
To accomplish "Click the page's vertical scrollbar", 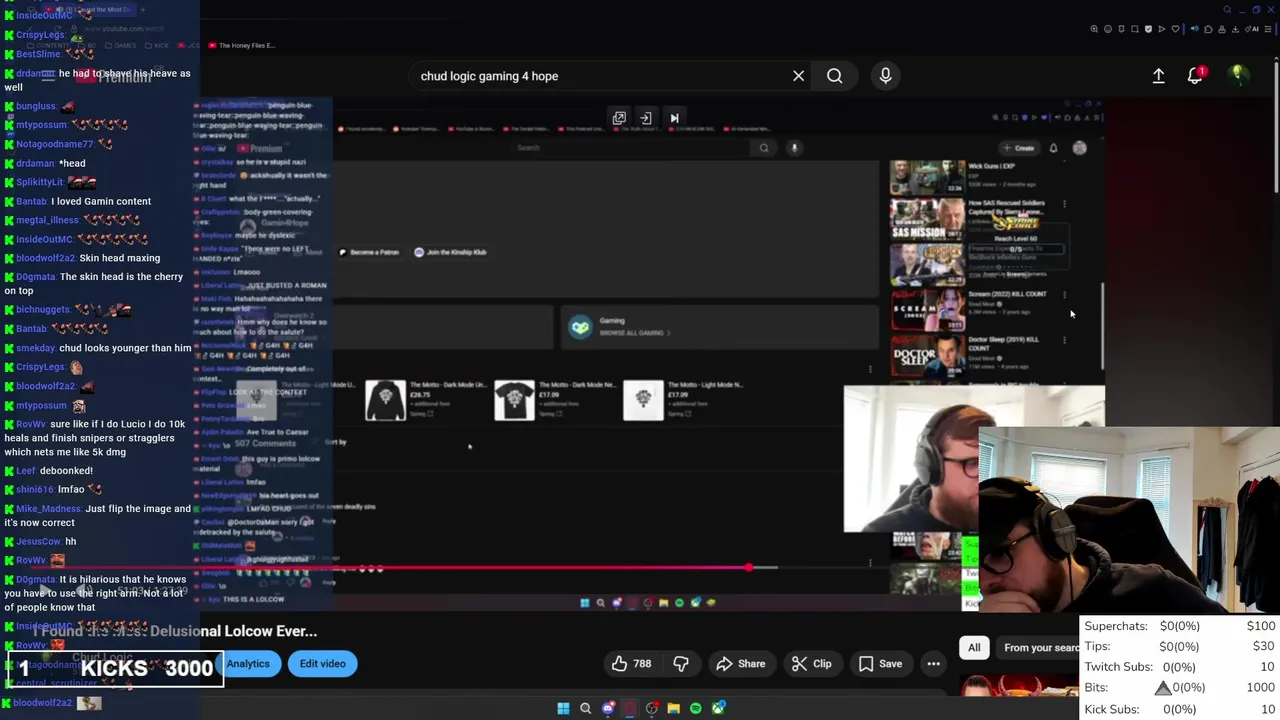I will click(x=1276, y=130).
